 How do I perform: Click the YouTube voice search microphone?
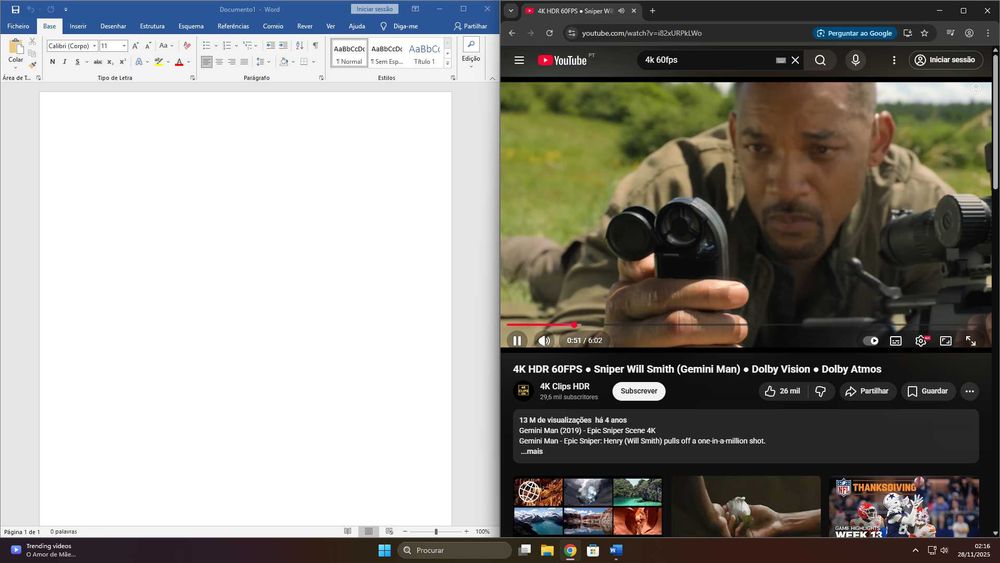tap(855, 60)
